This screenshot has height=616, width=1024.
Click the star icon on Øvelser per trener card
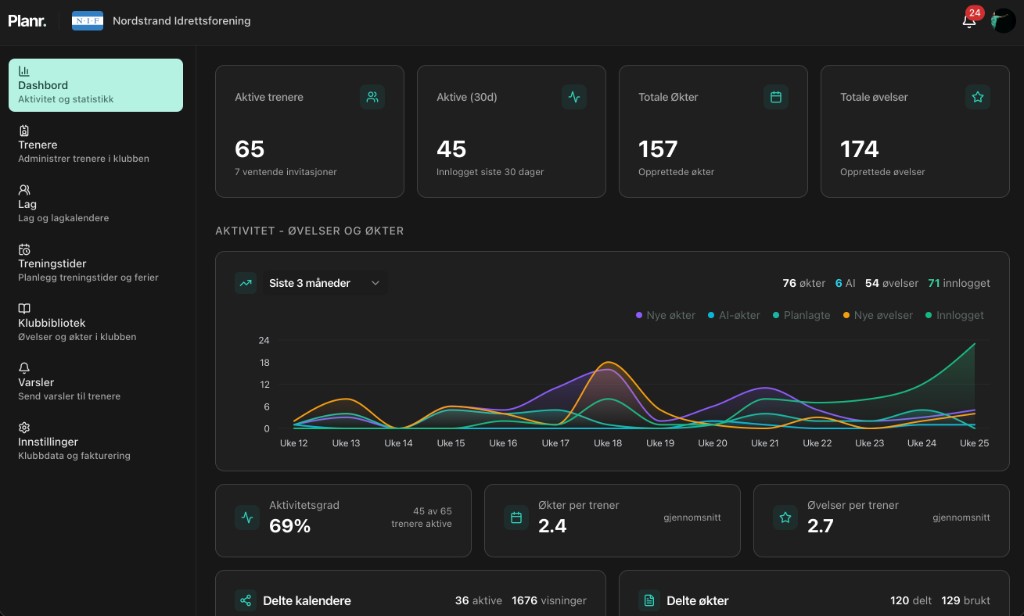785,517
